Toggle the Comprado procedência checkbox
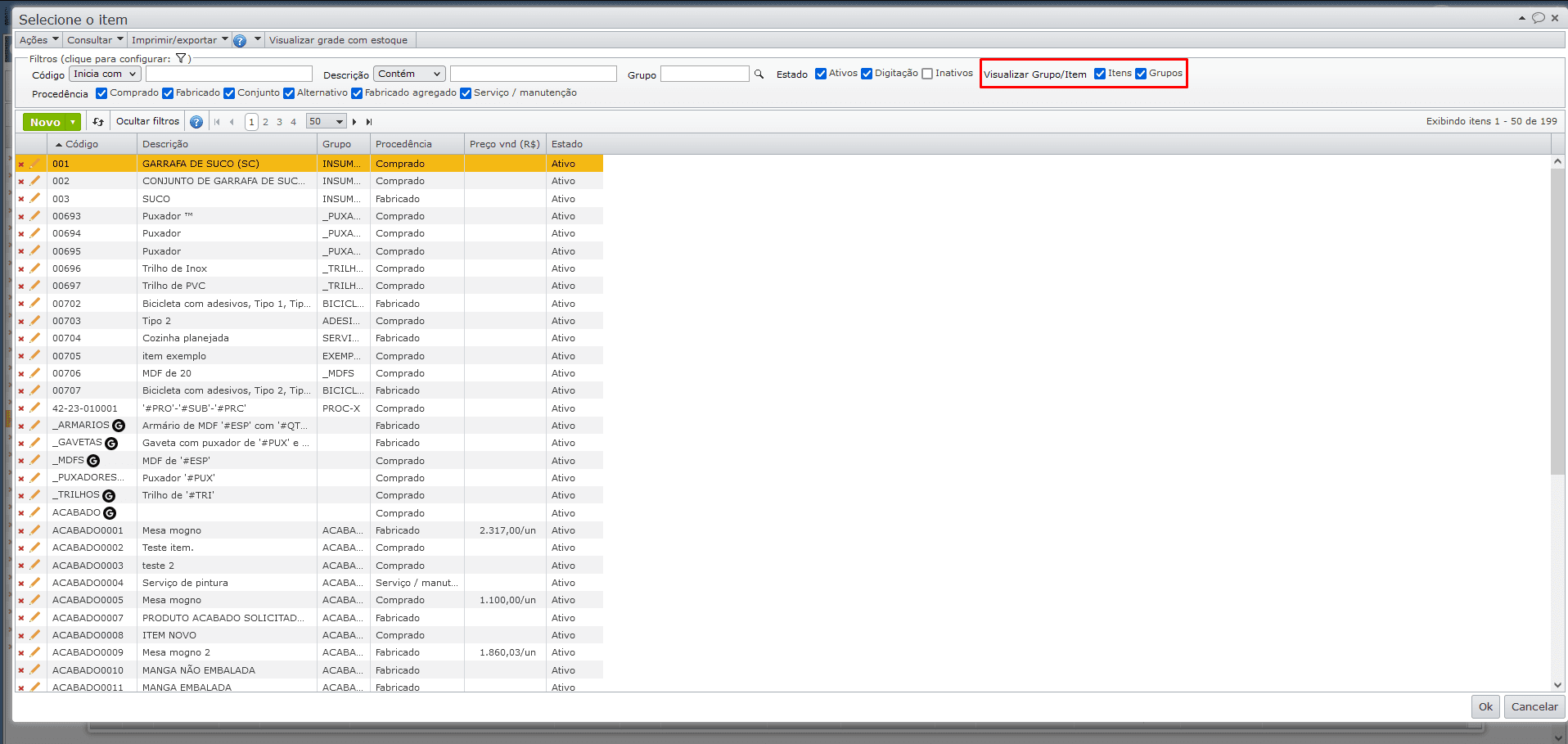This screenshot has width=1568, height=744. click(101, 93)
